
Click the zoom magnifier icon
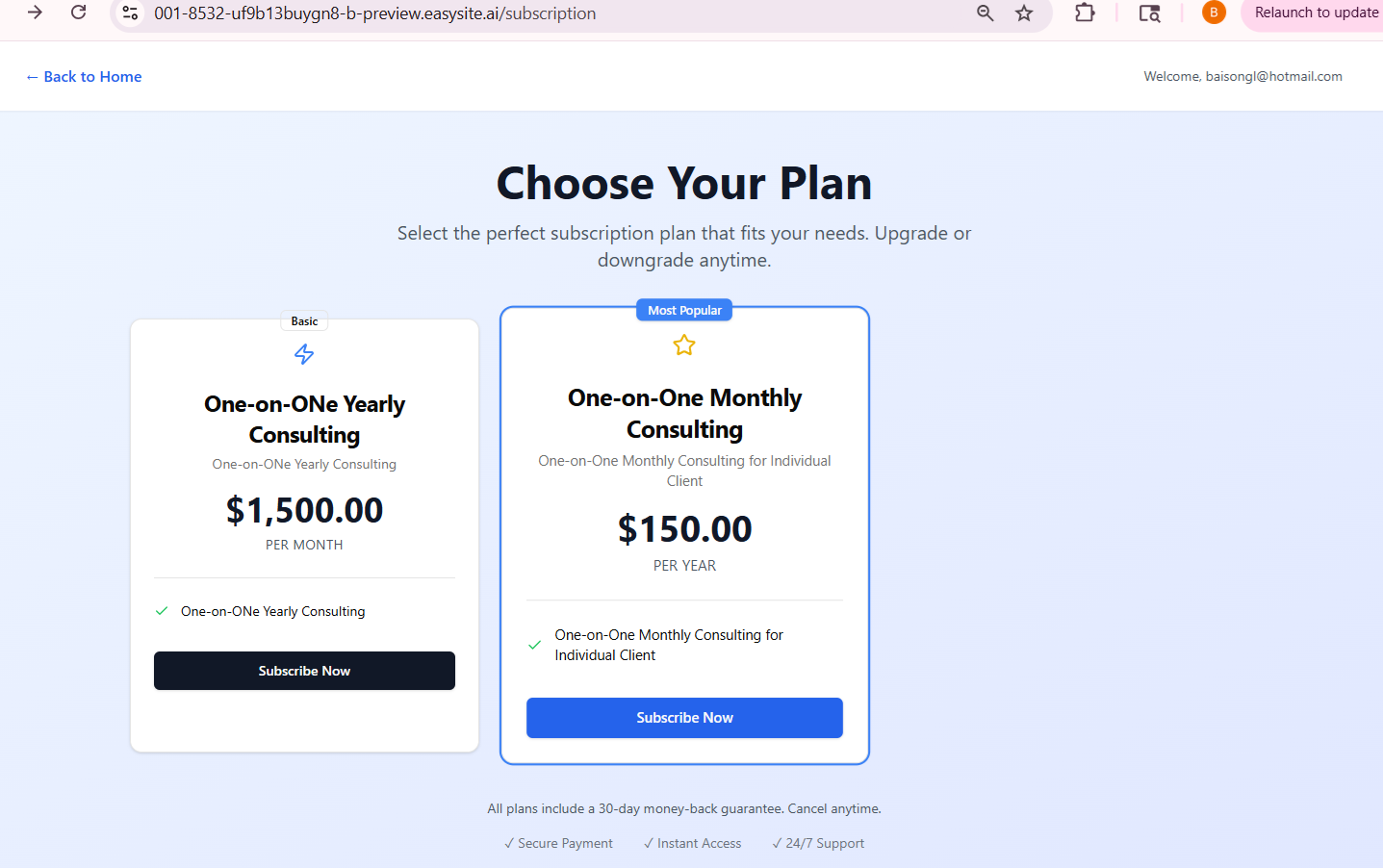pyautogui.click(x=985, y=13)
